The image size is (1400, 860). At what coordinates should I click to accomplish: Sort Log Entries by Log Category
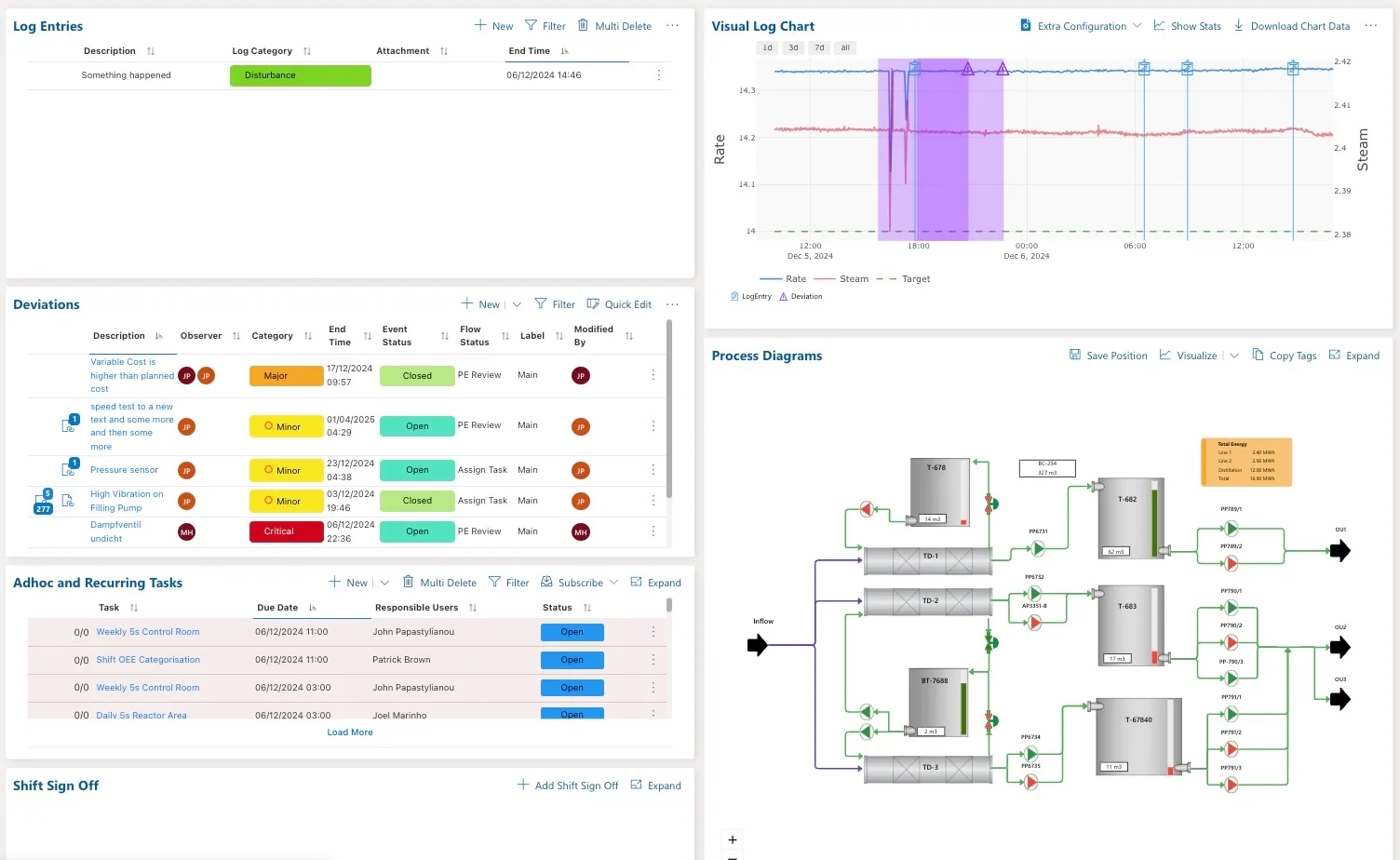coord(307,51)
